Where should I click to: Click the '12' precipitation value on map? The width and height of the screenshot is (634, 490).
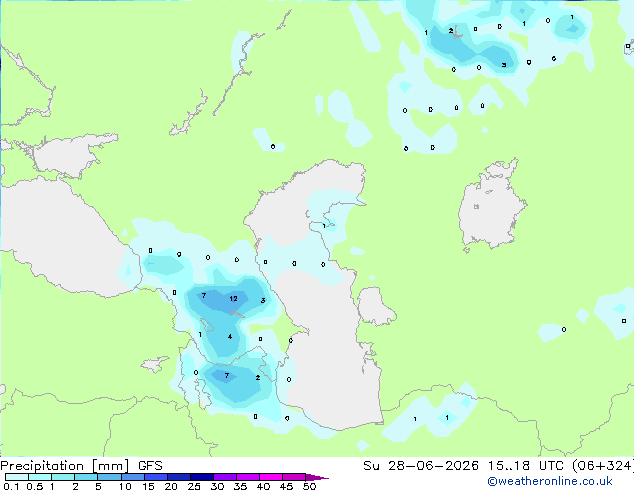(x=233, y=299)
